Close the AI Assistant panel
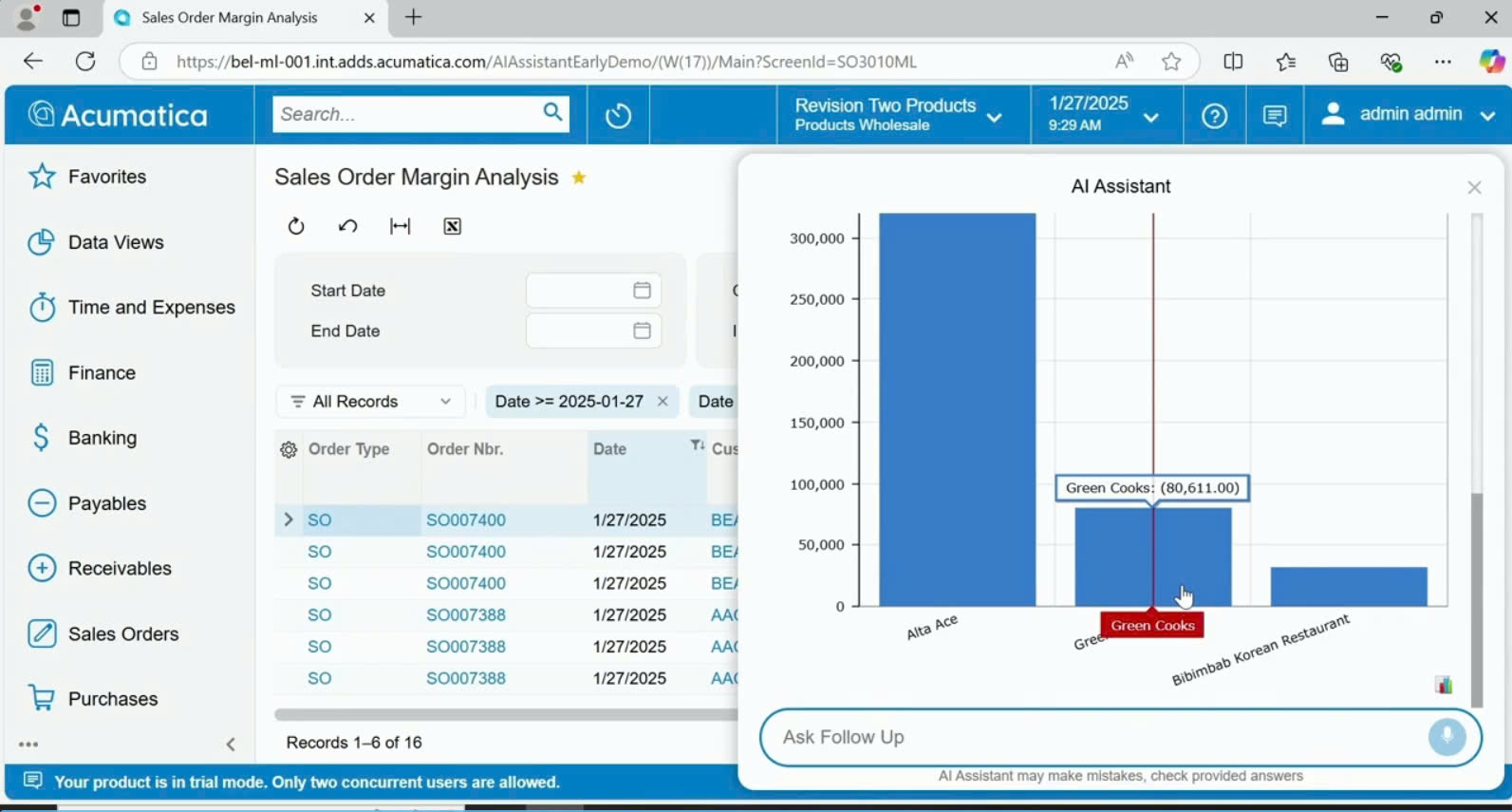Viewport: 1512px width, 812px height. [x=1474, y=188]
